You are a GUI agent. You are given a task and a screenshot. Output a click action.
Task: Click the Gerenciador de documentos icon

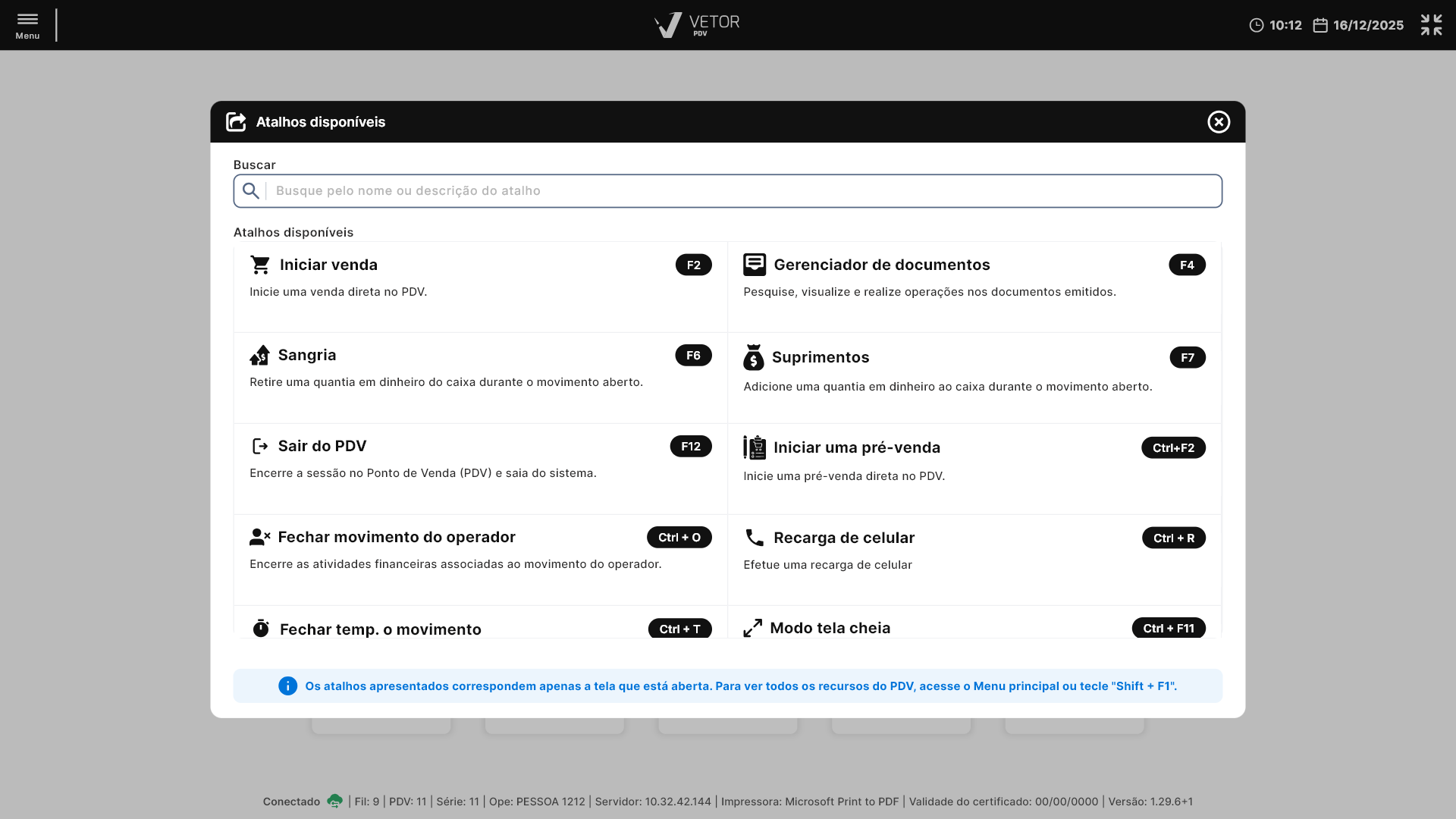[x=754, y=265]
